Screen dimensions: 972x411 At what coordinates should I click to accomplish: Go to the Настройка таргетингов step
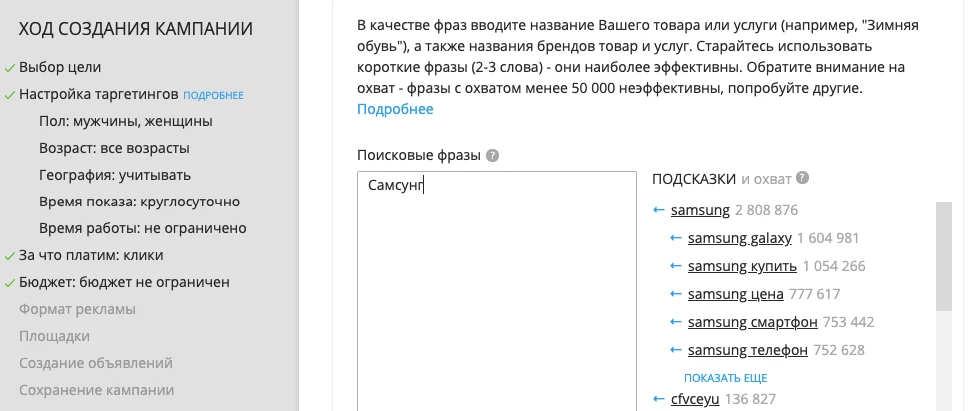[99, 95]
